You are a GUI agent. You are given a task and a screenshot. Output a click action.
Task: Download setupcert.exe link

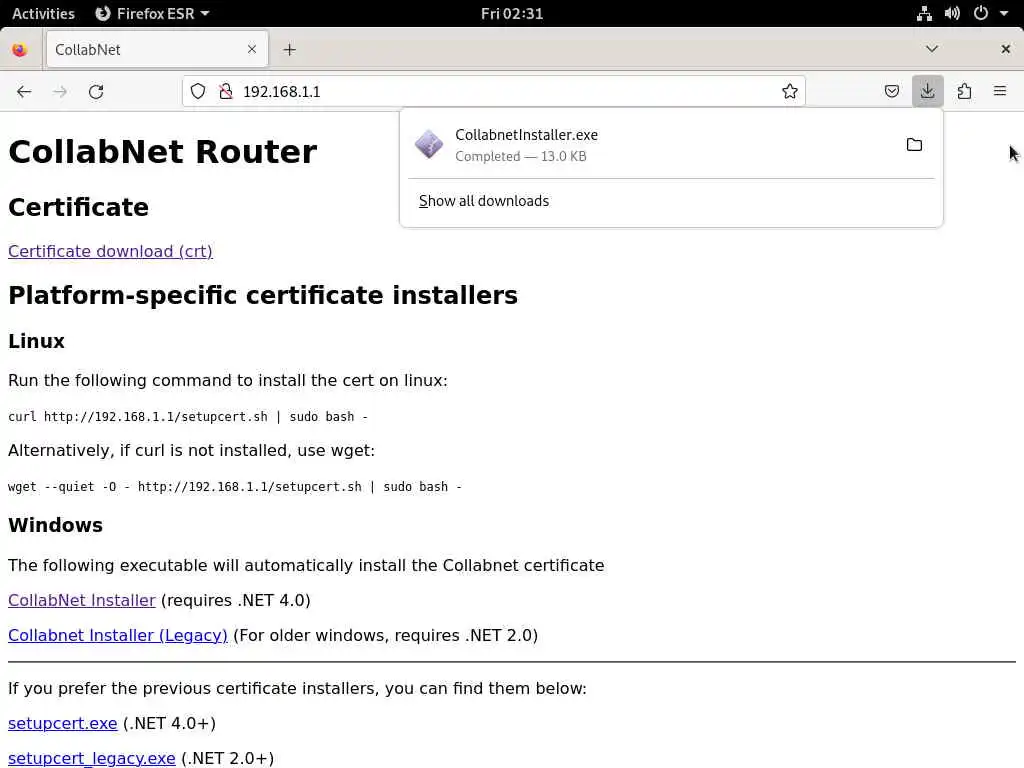[x=63, y=724]
